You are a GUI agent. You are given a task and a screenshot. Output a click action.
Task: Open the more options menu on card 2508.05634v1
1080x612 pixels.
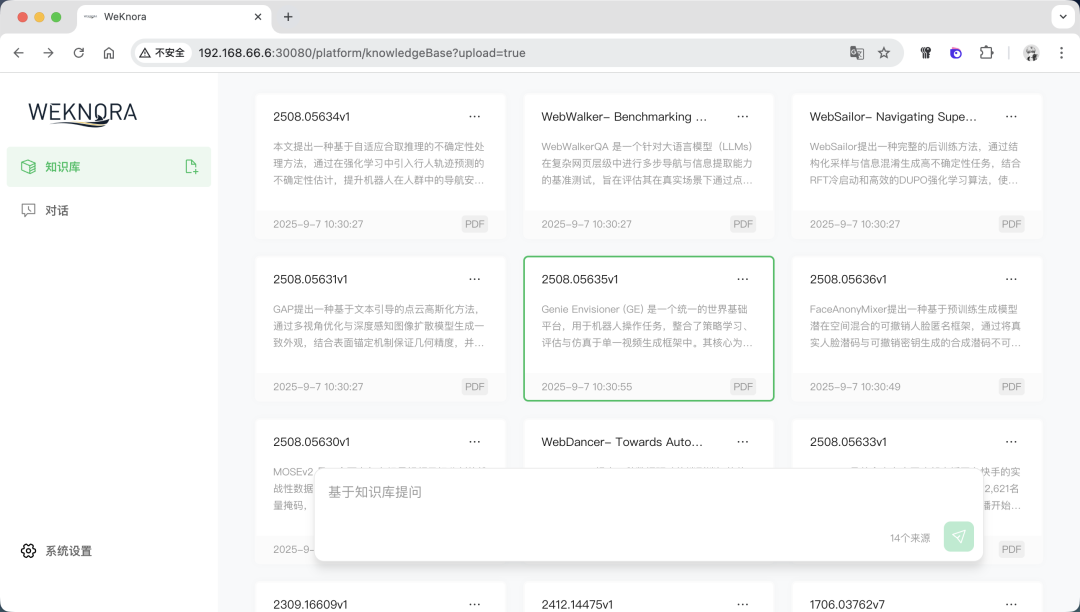point(475,117)
